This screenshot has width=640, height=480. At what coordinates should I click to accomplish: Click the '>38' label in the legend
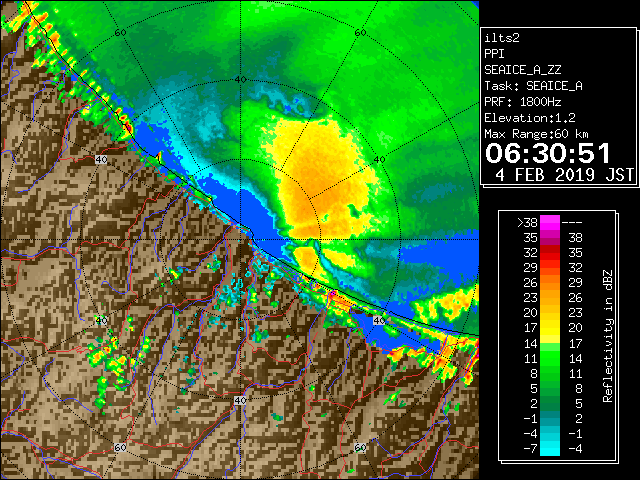(x=527, y=223)
